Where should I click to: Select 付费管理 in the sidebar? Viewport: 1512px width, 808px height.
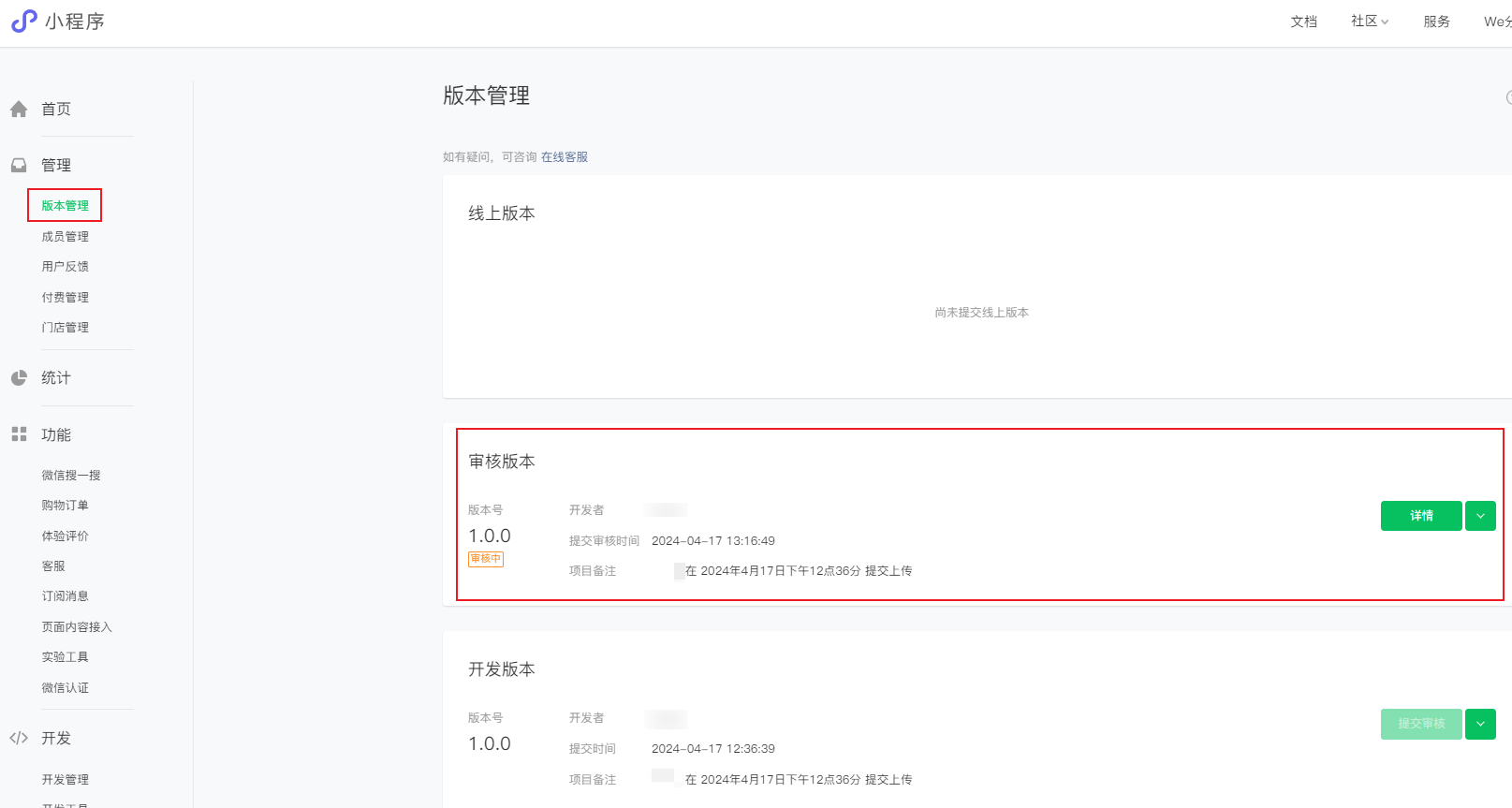click(65, 298)
